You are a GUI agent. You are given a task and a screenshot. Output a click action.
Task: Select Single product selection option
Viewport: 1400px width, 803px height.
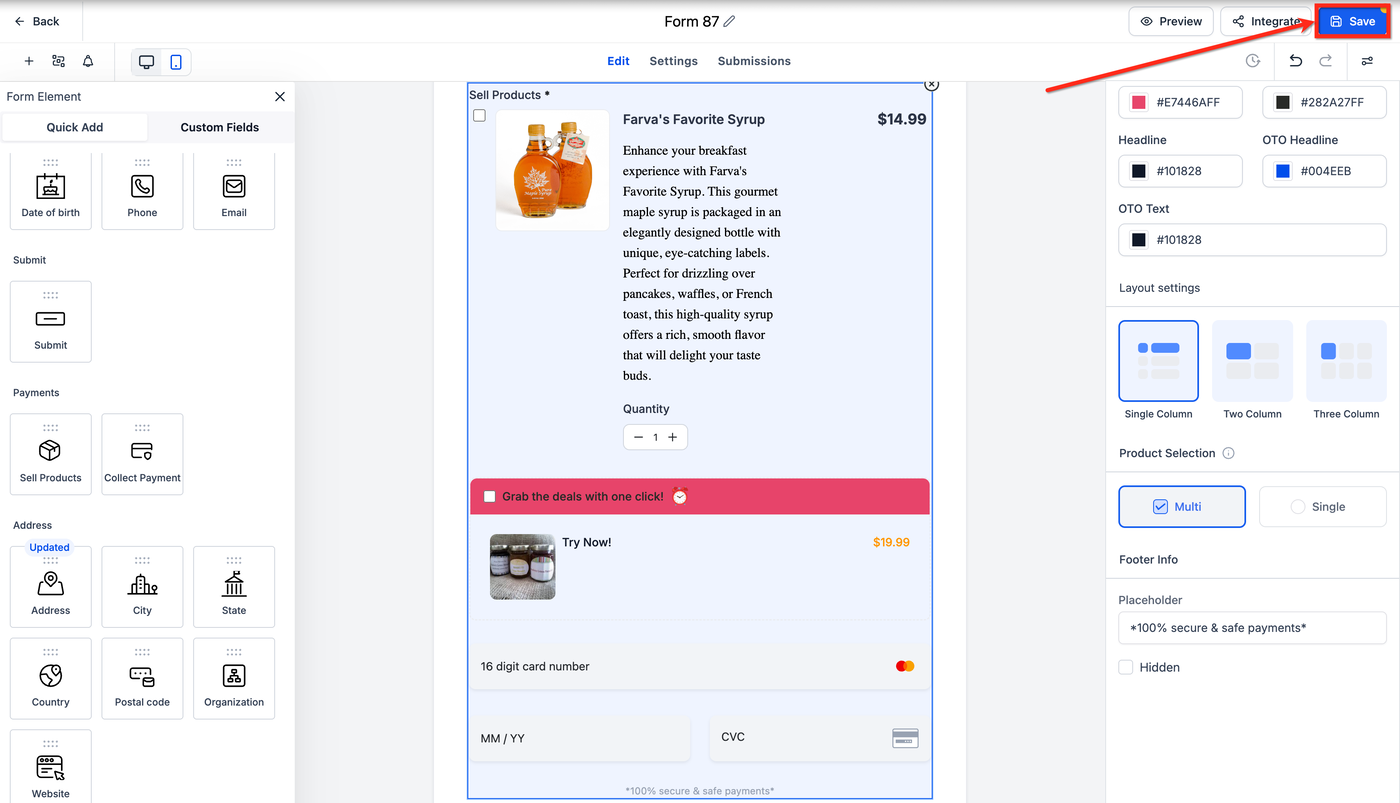click(x=1322, y=507)
